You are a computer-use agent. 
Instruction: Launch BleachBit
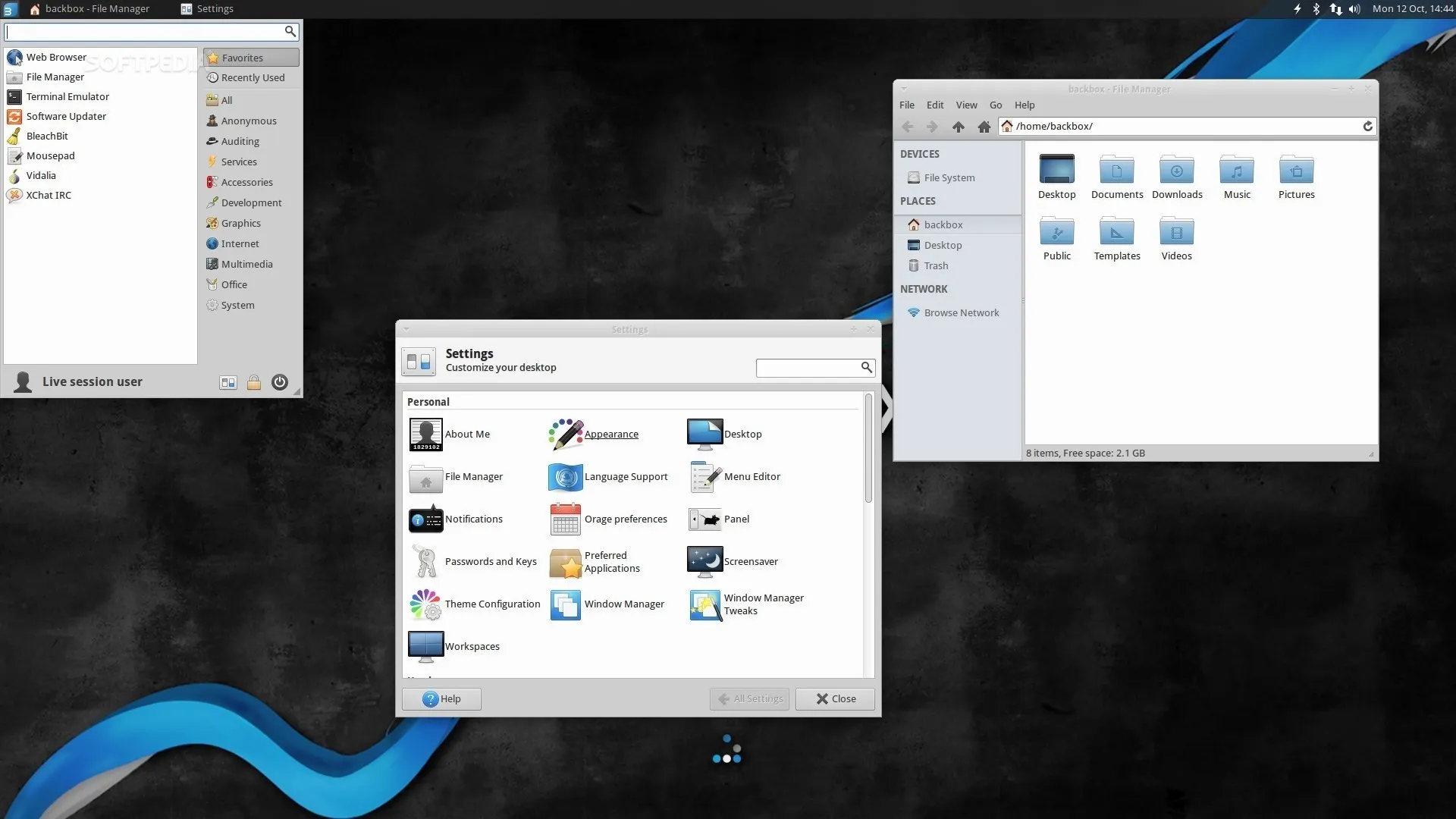47,136
